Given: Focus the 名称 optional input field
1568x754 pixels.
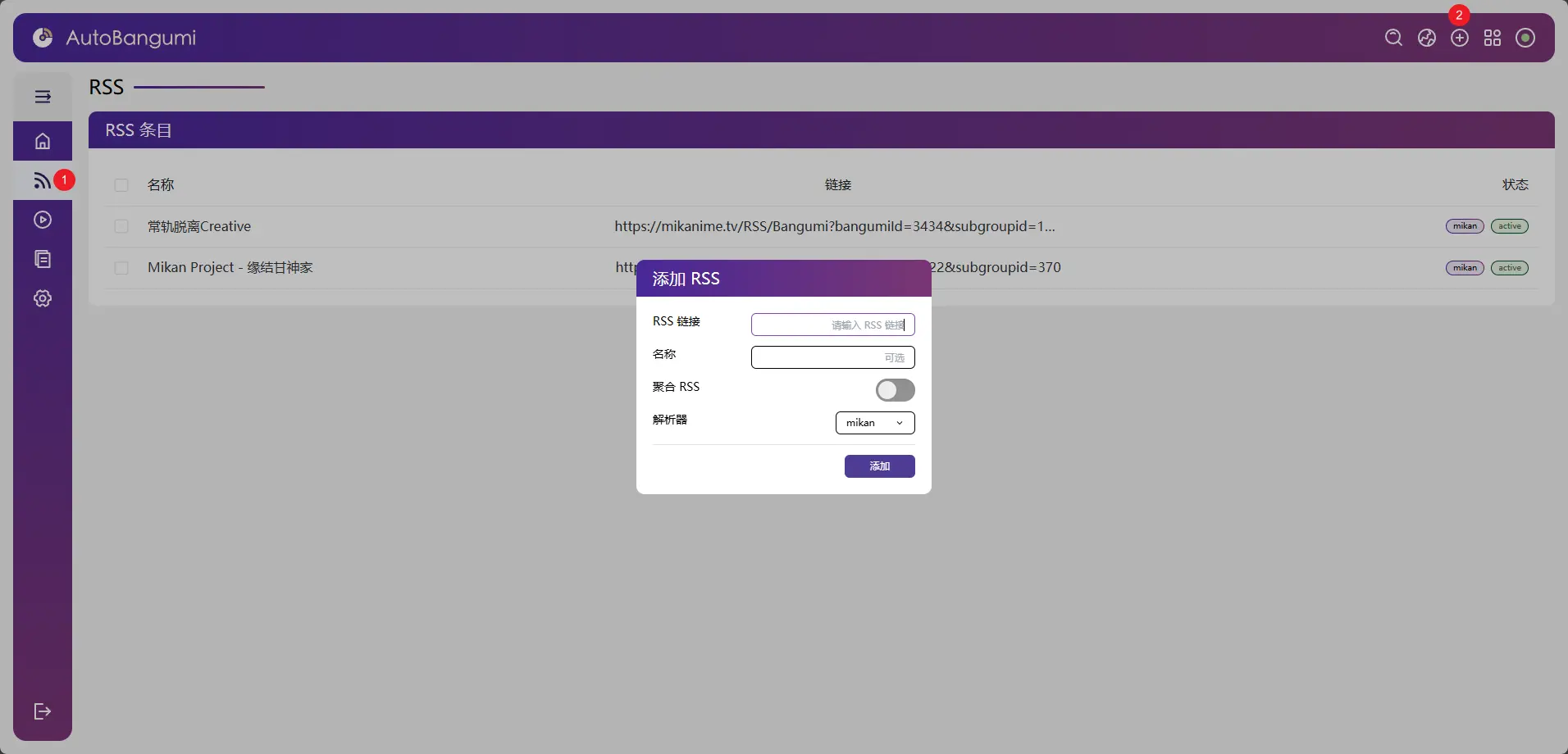Looking at the screenshot, I should coord(832,357).
